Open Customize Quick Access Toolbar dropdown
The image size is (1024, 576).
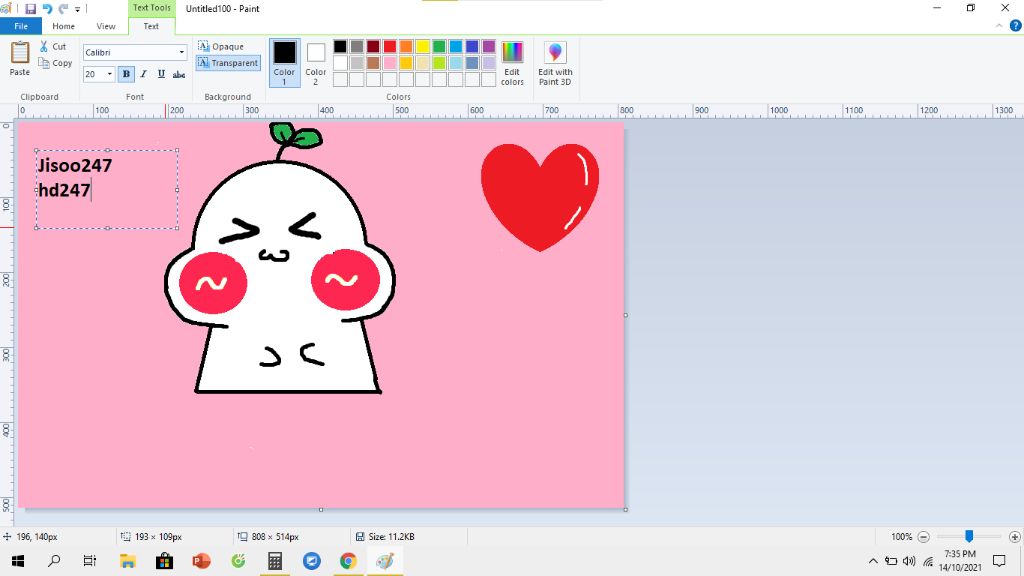[x=77, y=9]
